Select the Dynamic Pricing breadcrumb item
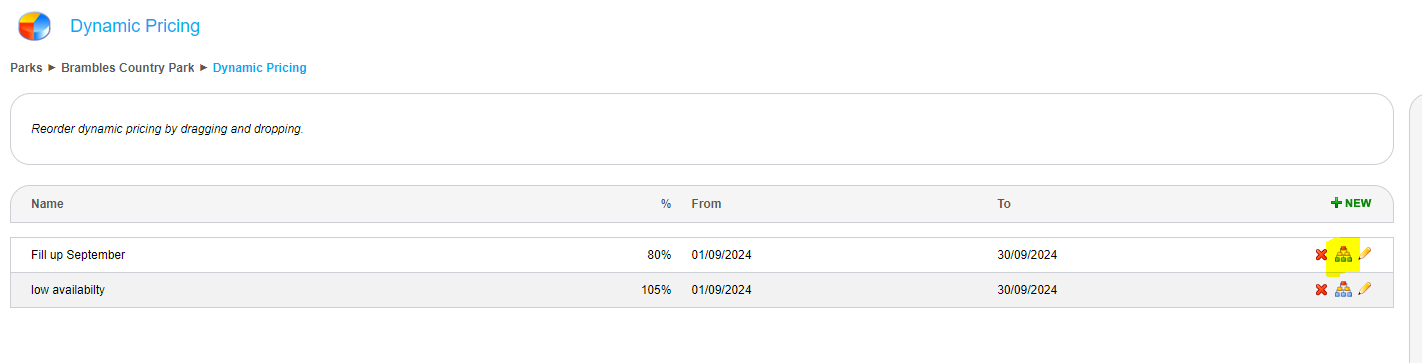Screen dimensions: 1422x363 point(260,68)
